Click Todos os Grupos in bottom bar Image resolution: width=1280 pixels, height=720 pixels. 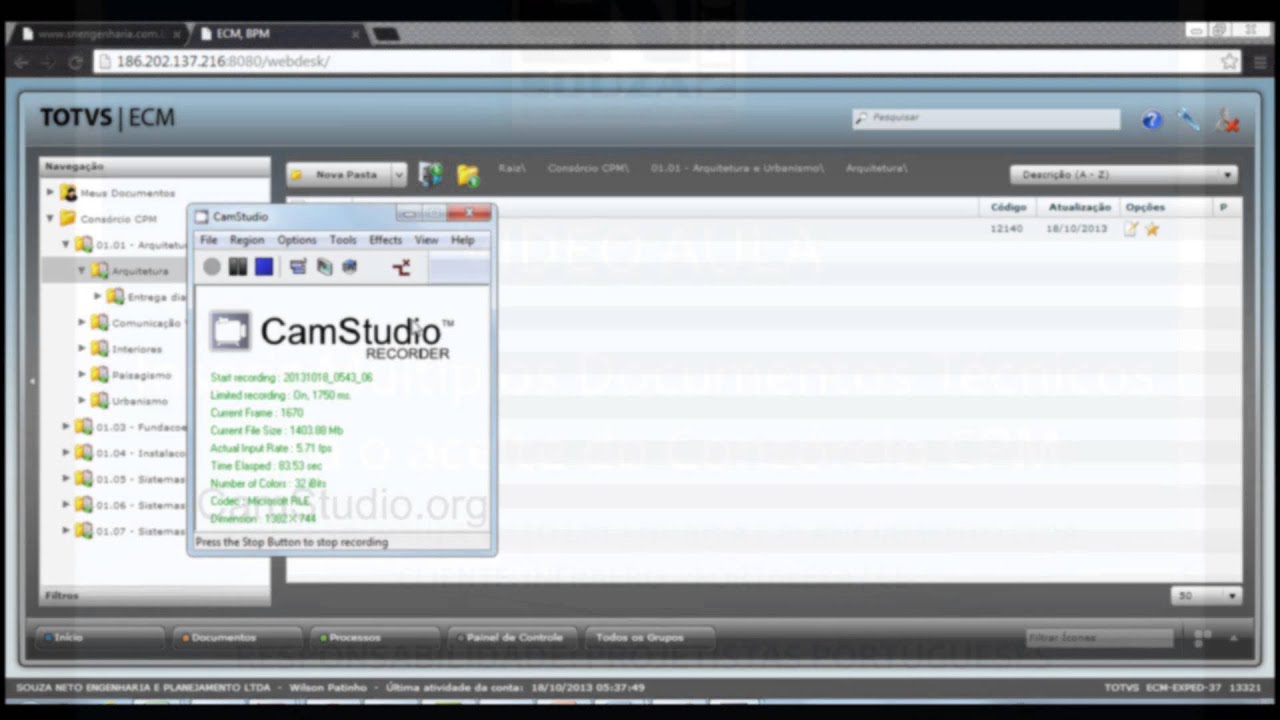click(x=650, y=637)
